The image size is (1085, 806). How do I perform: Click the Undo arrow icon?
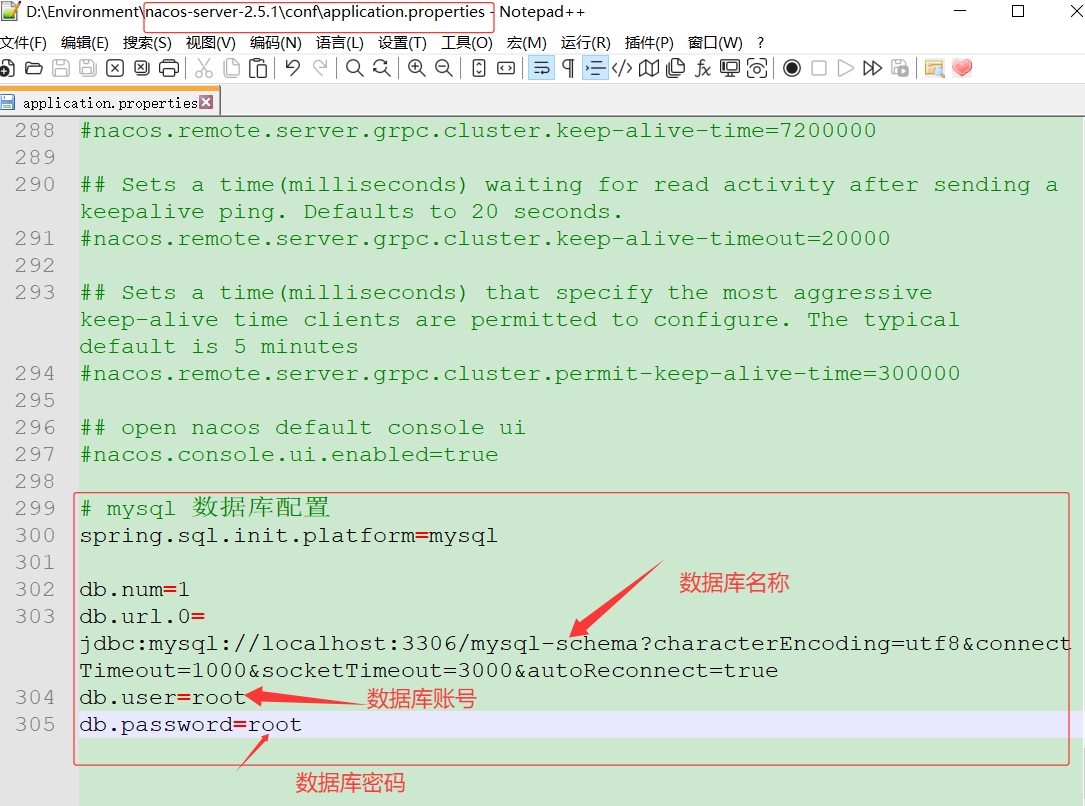(292, 68)
